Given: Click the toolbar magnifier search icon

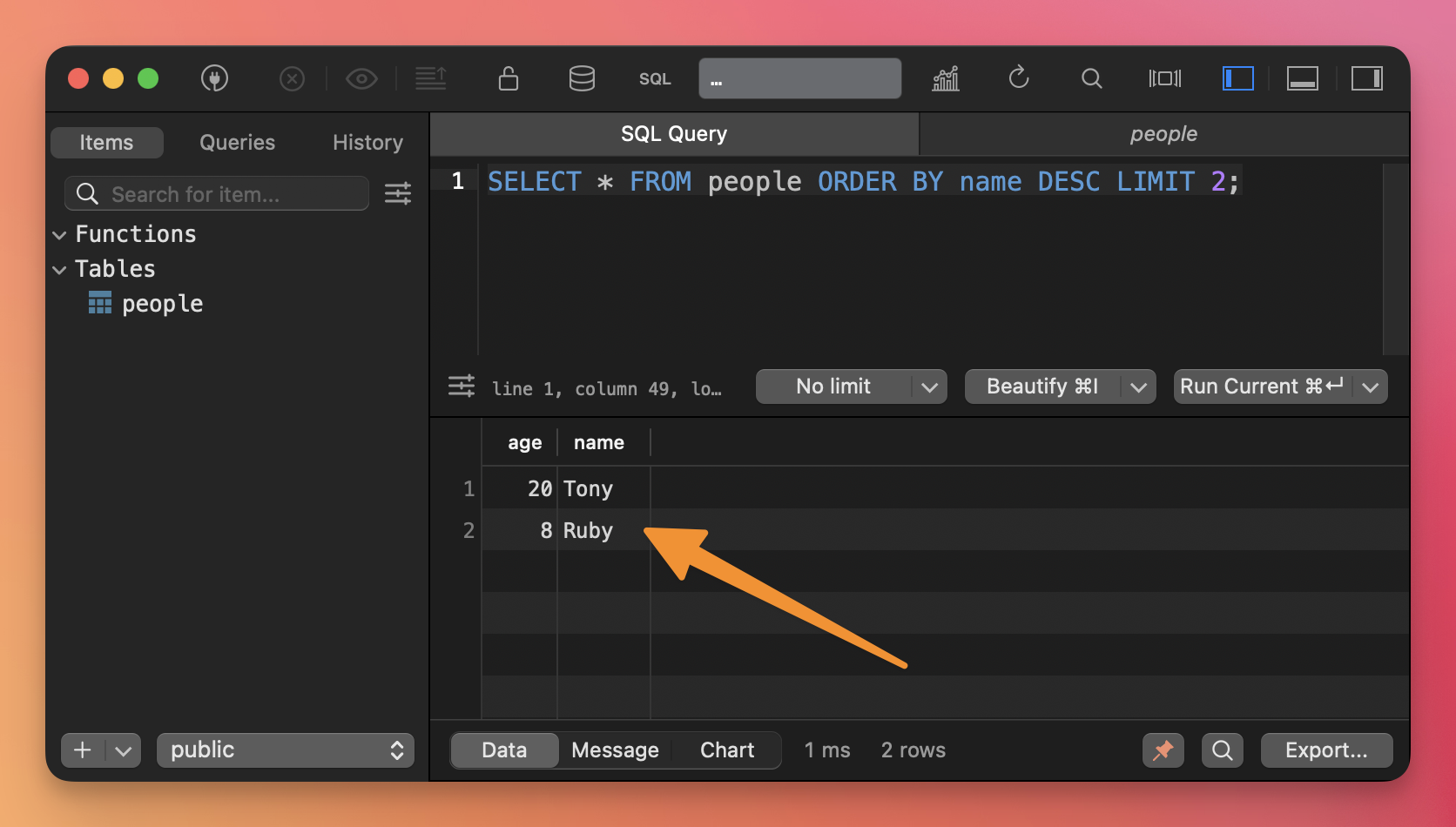Looking at the screenshot, I should point(1091,79).
